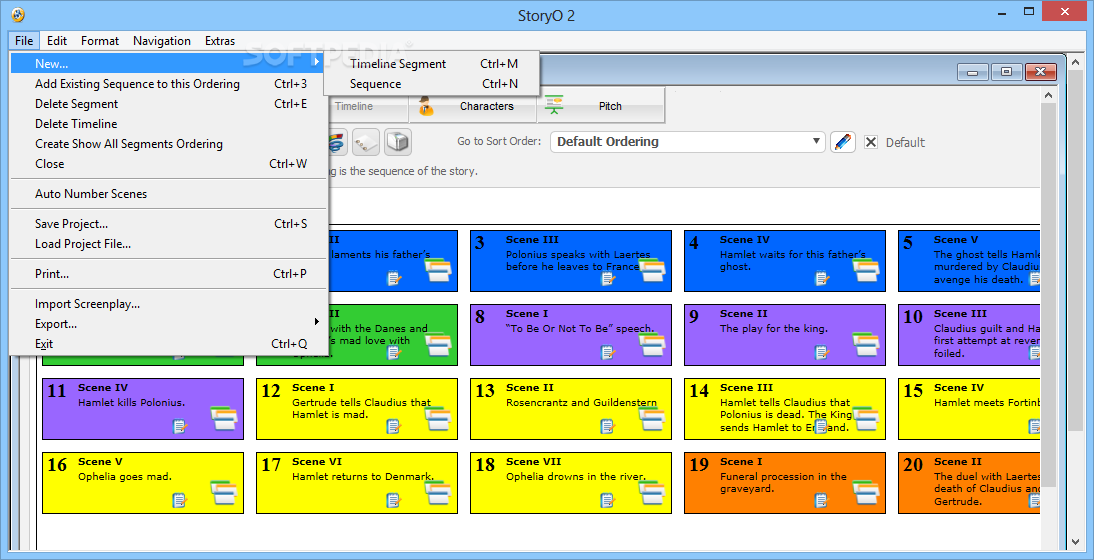The height and width of the screenshot is (560, 1094).
Task: Open the note editor on scene card 19
Action: [823, 501]
